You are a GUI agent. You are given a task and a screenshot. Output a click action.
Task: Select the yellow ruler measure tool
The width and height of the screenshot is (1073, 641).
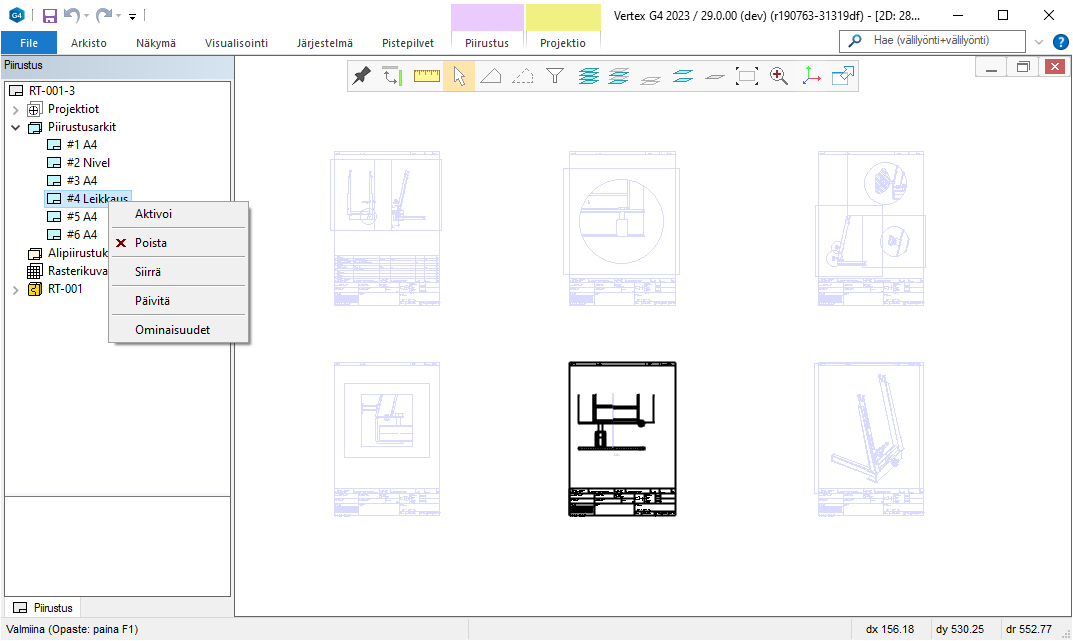pos(427,76)
